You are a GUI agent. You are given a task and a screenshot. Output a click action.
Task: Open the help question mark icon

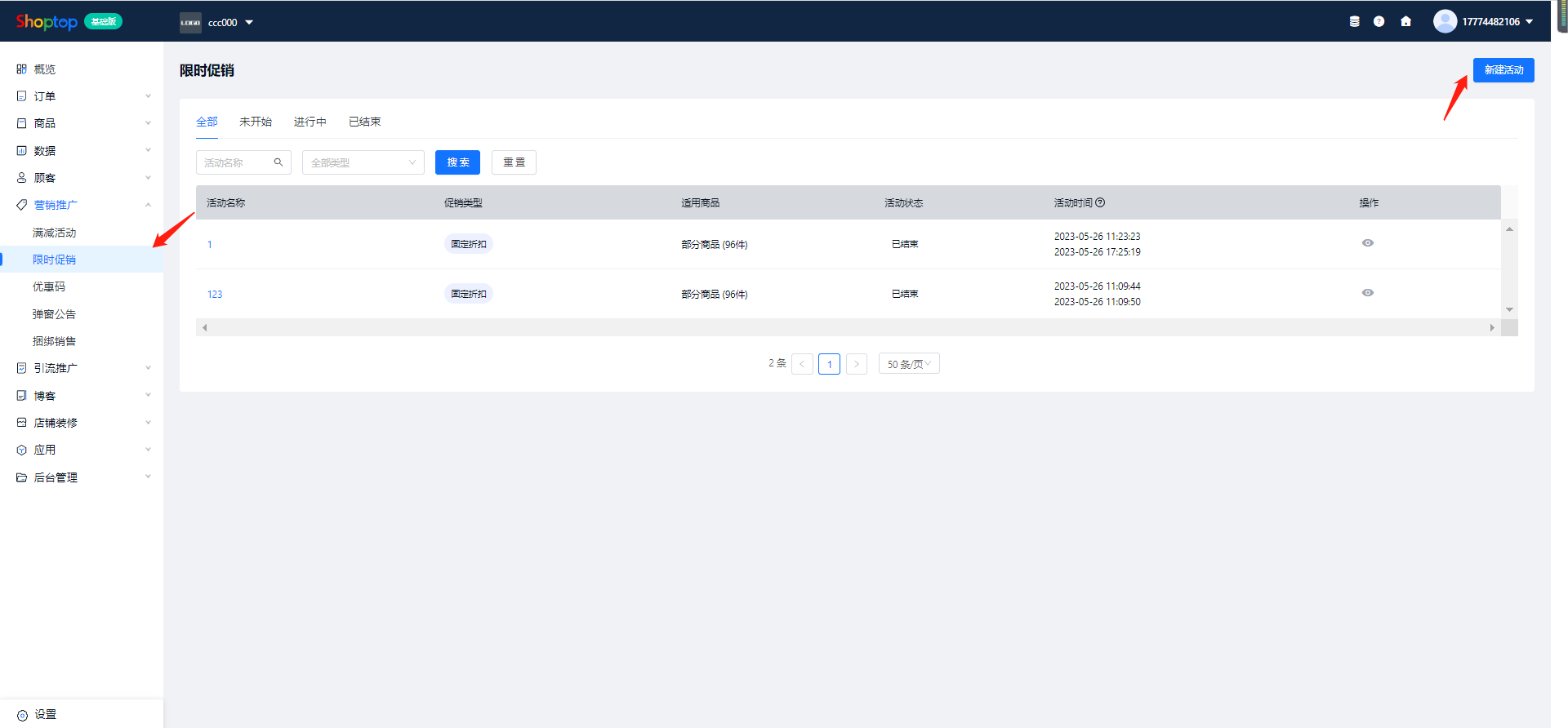[x=1379, y=22]
